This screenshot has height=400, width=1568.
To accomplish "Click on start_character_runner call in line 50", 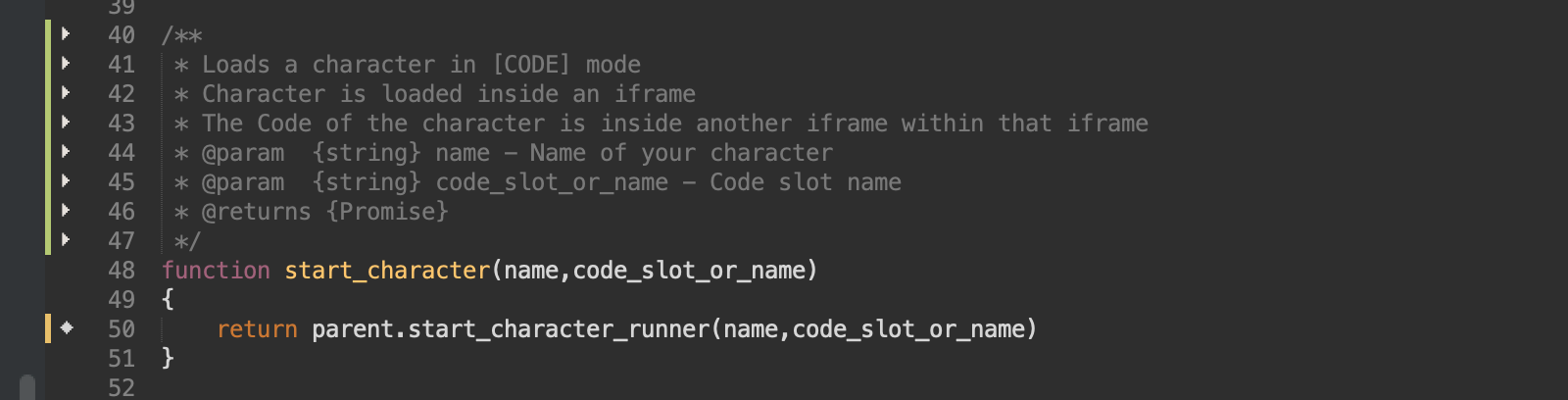I will click(x=559, y=329).
